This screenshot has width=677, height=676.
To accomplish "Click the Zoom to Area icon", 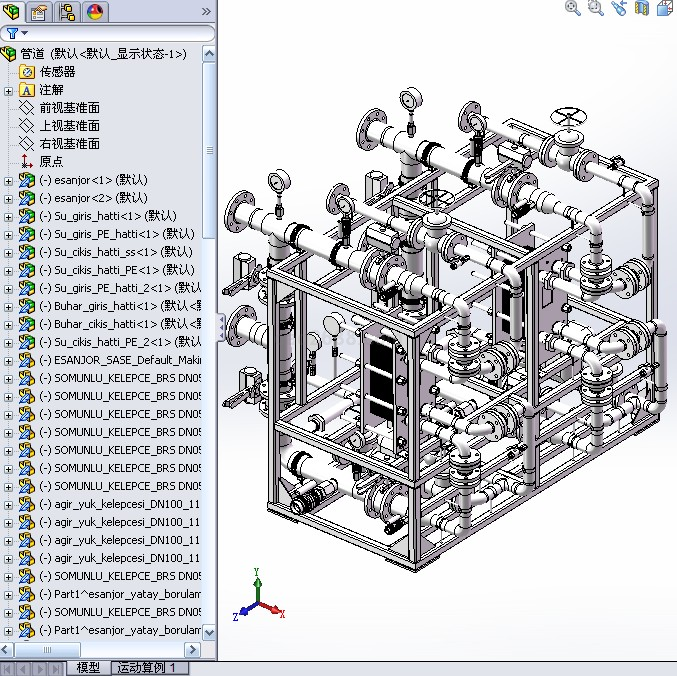I will (596, 8).
